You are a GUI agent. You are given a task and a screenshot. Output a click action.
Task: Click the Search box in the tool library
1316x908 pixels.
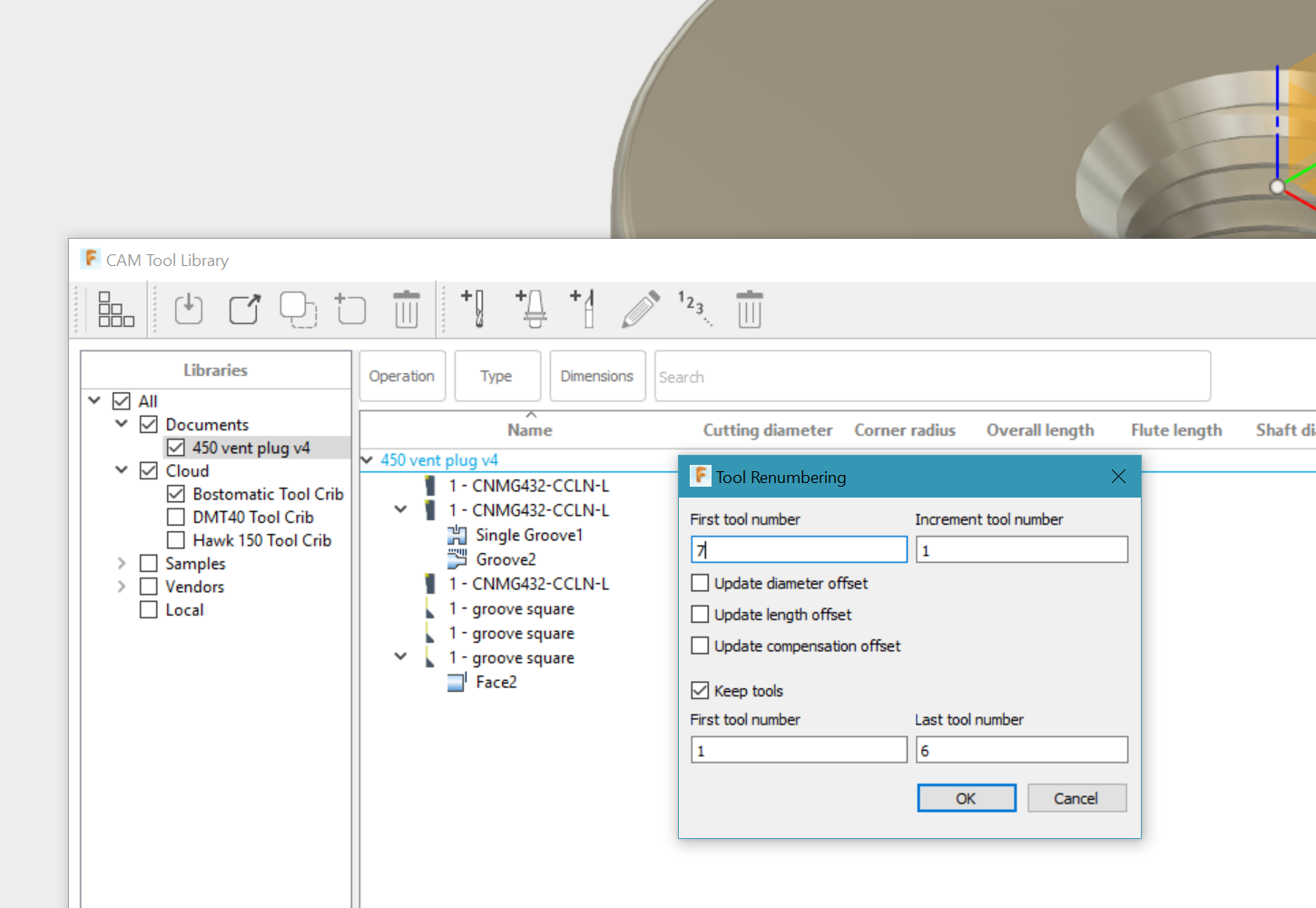click(x=933, y=376)
